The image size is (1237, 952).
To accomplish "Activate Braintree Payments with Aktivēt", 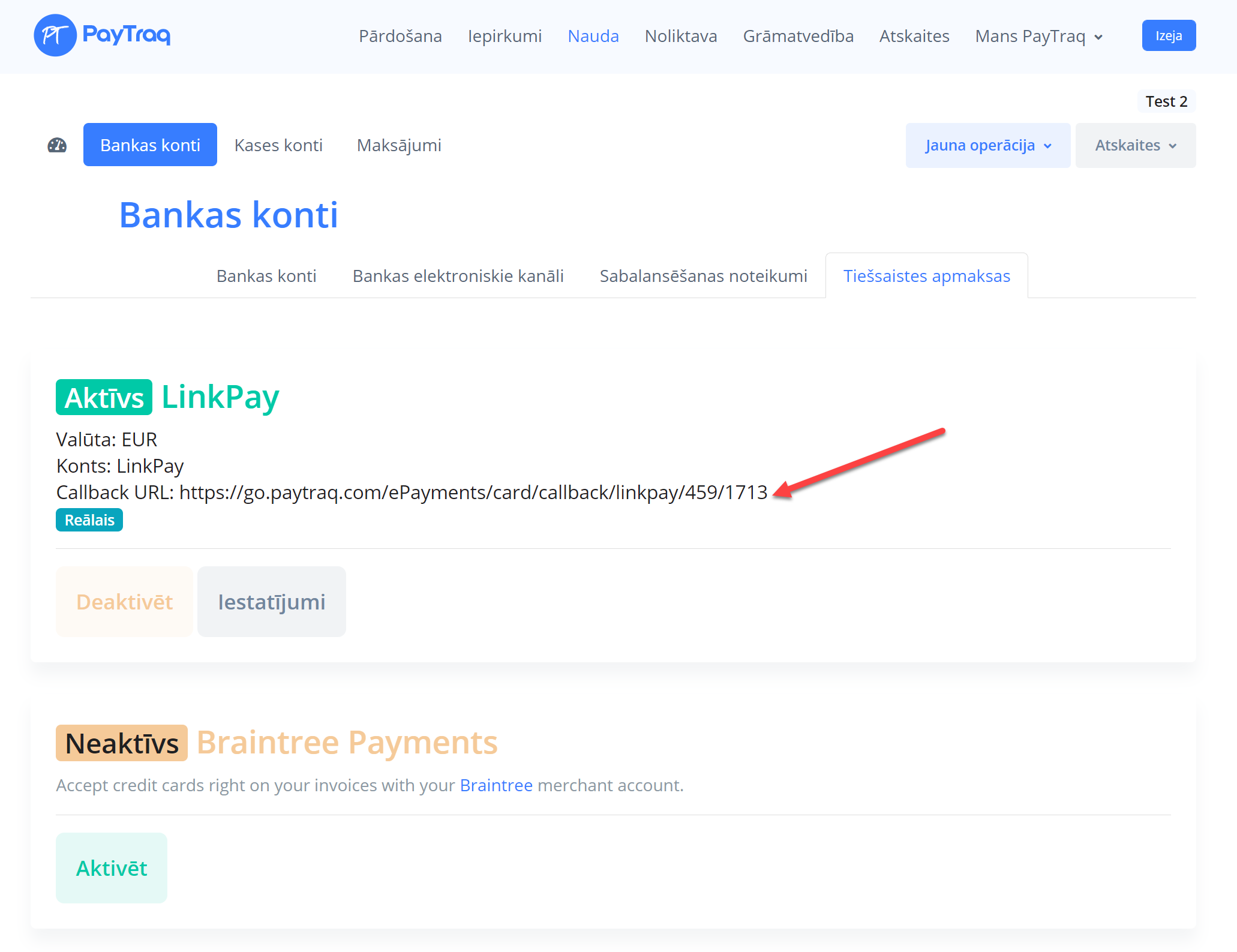I will pos(112,868).
